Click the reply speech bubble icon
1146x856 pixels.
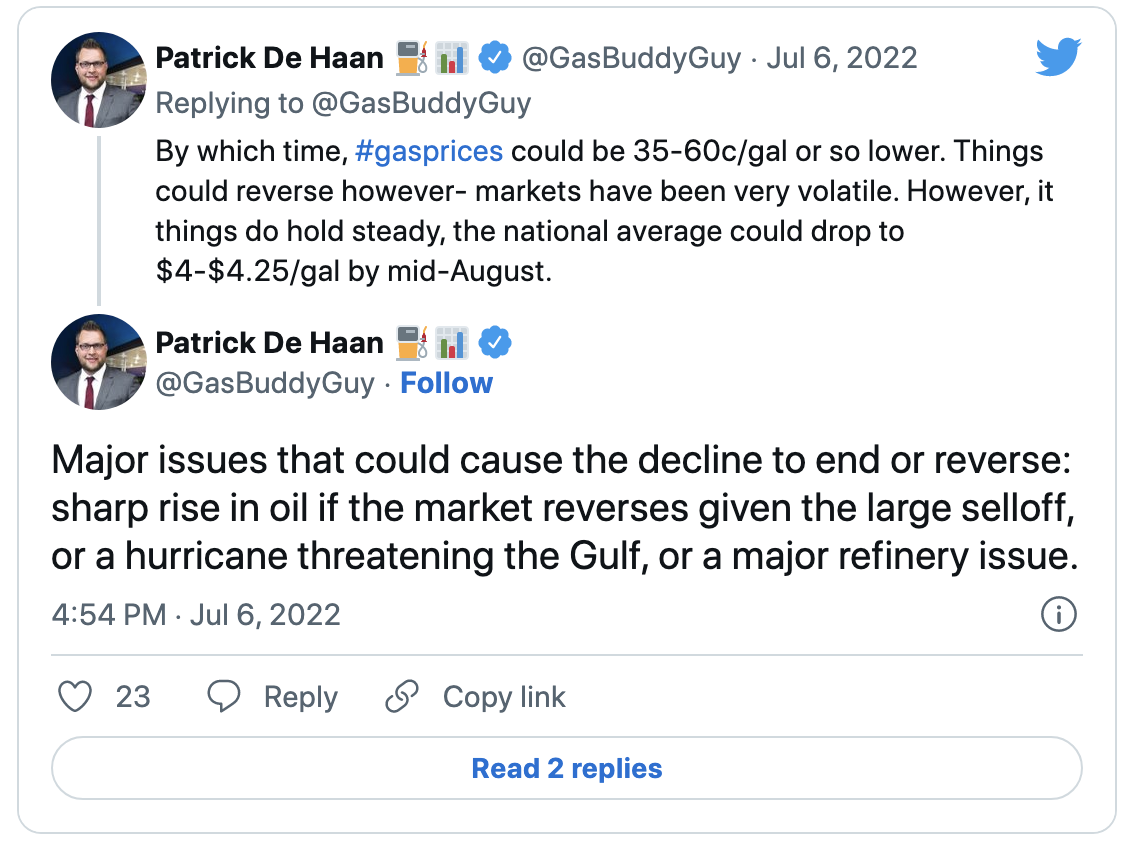[224, 696]
